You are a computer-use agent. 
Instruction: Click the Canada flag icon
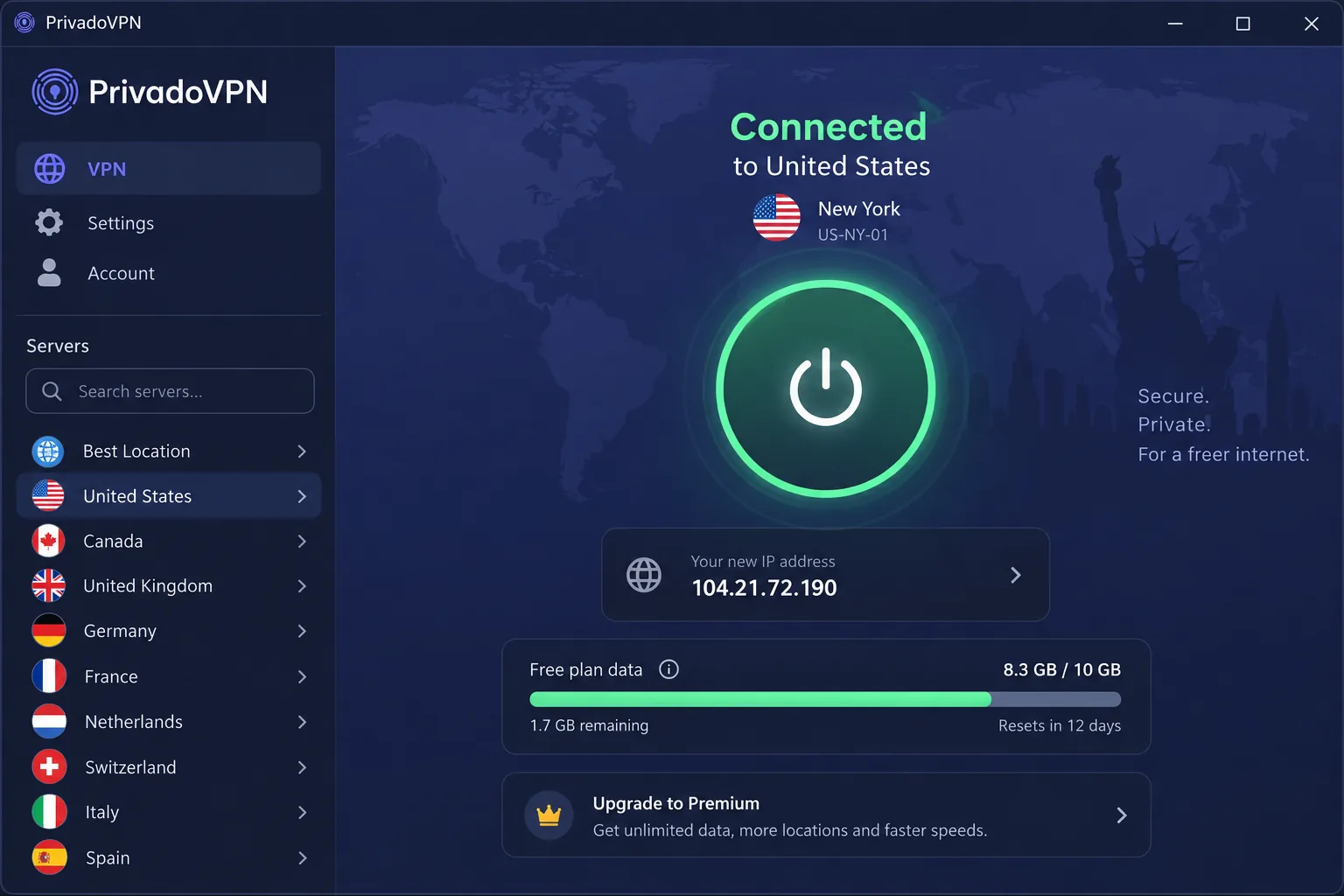(48, 542)
